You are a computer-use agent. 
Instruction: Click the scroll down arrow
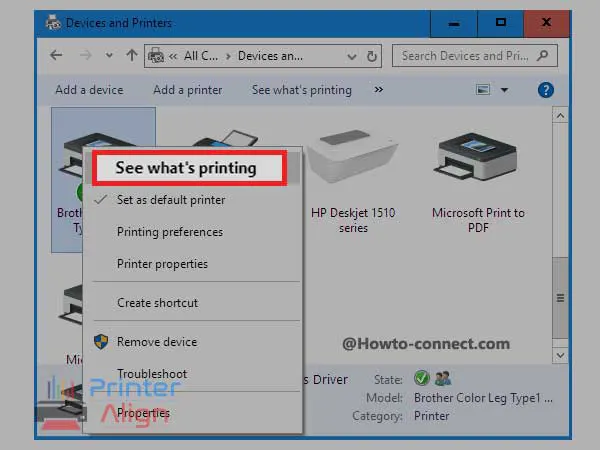tap(560, 355)
